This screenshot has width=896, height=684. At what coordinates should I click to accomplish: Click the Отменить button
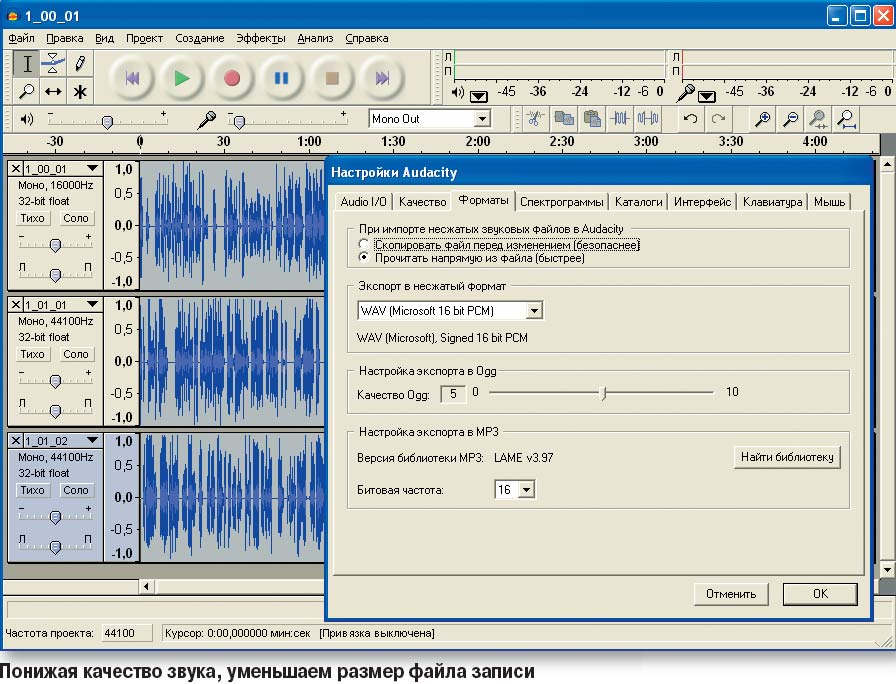[730, 594]
